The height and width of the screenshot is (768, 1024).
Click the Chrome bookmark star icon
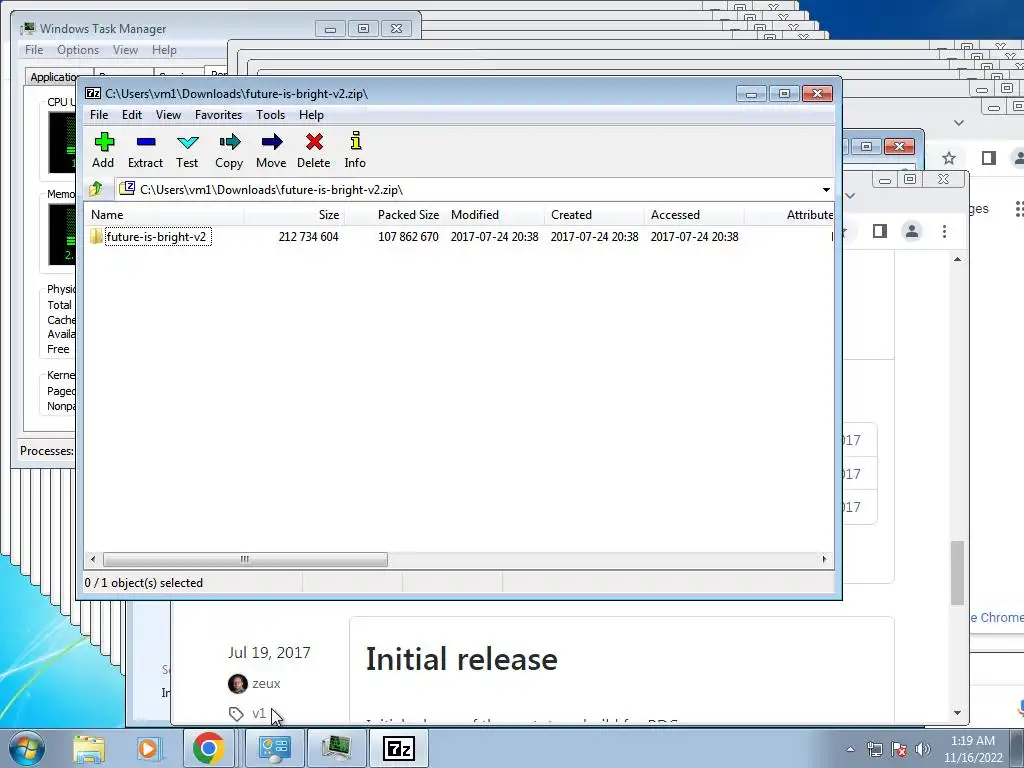949,158
